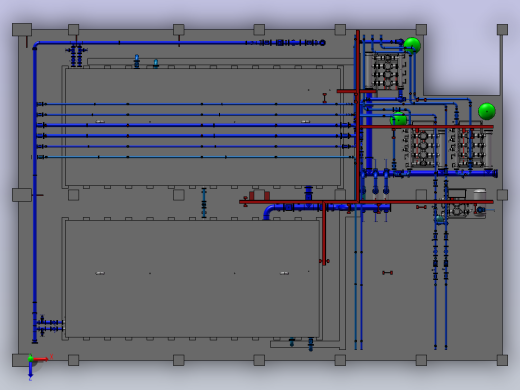
Task: Pick the blue elbow pipe above lower basin
Action: pyautogui.click(x=269, y=212)
